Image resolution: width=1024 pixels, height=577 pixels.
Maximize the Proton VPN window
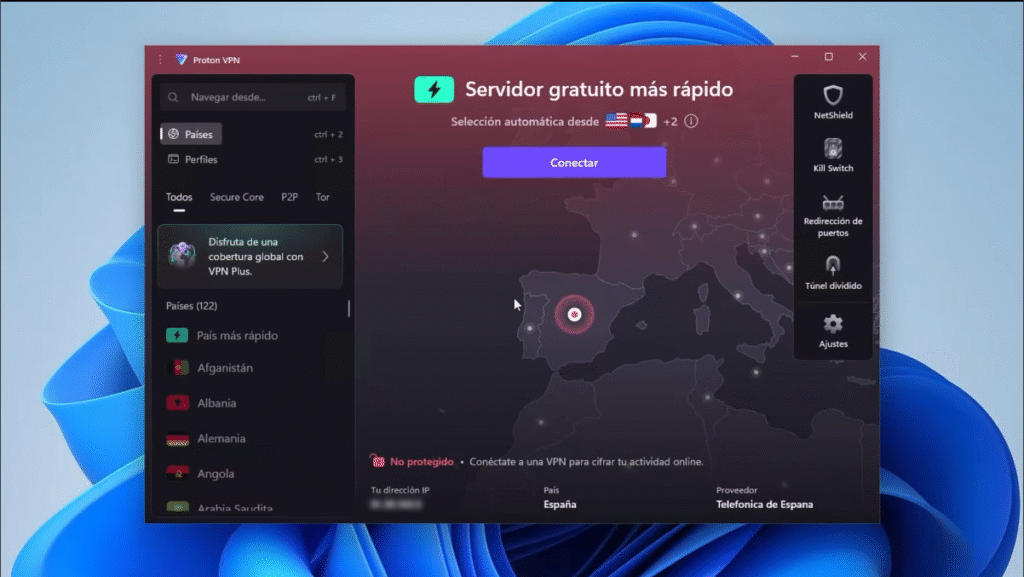pyautogui.click(x=829, y=57)
